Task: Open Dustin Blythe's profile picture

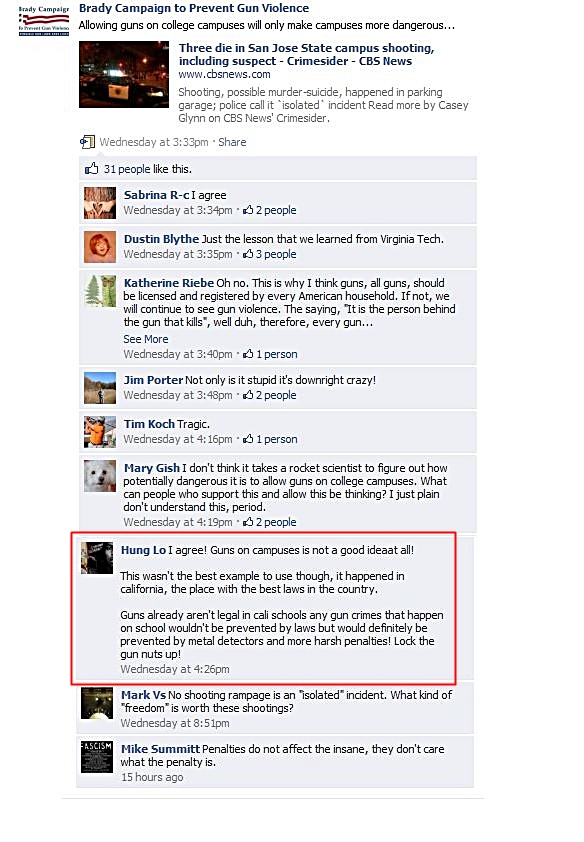Action: click(100, 247)
